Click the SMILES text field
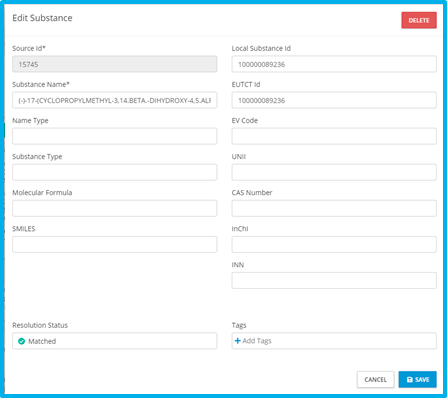 [115, 244]
